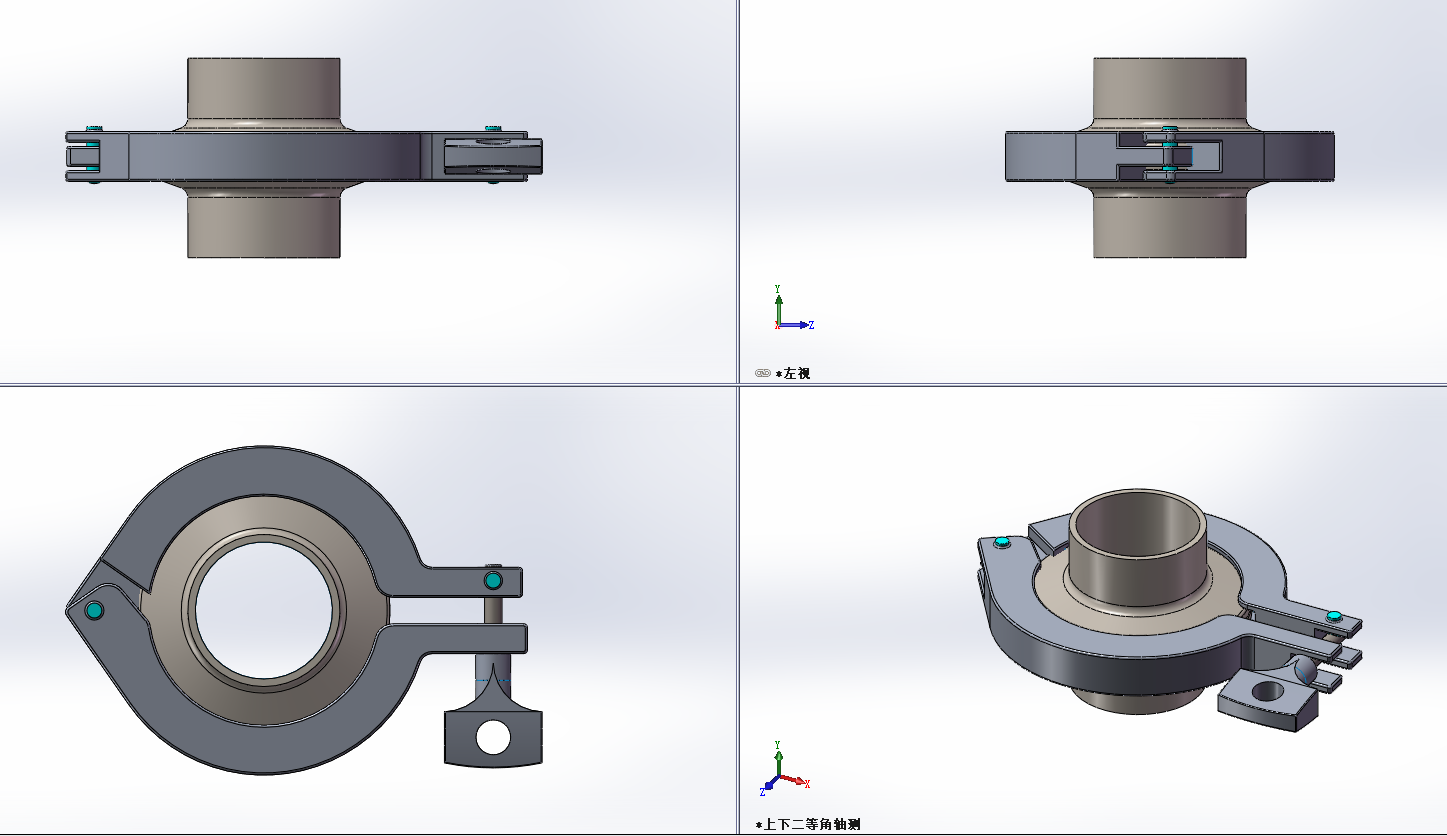The image size is (1447, 836).
Task: Click the link icon beside the *左视 label
Action: (x=762, y=373)
